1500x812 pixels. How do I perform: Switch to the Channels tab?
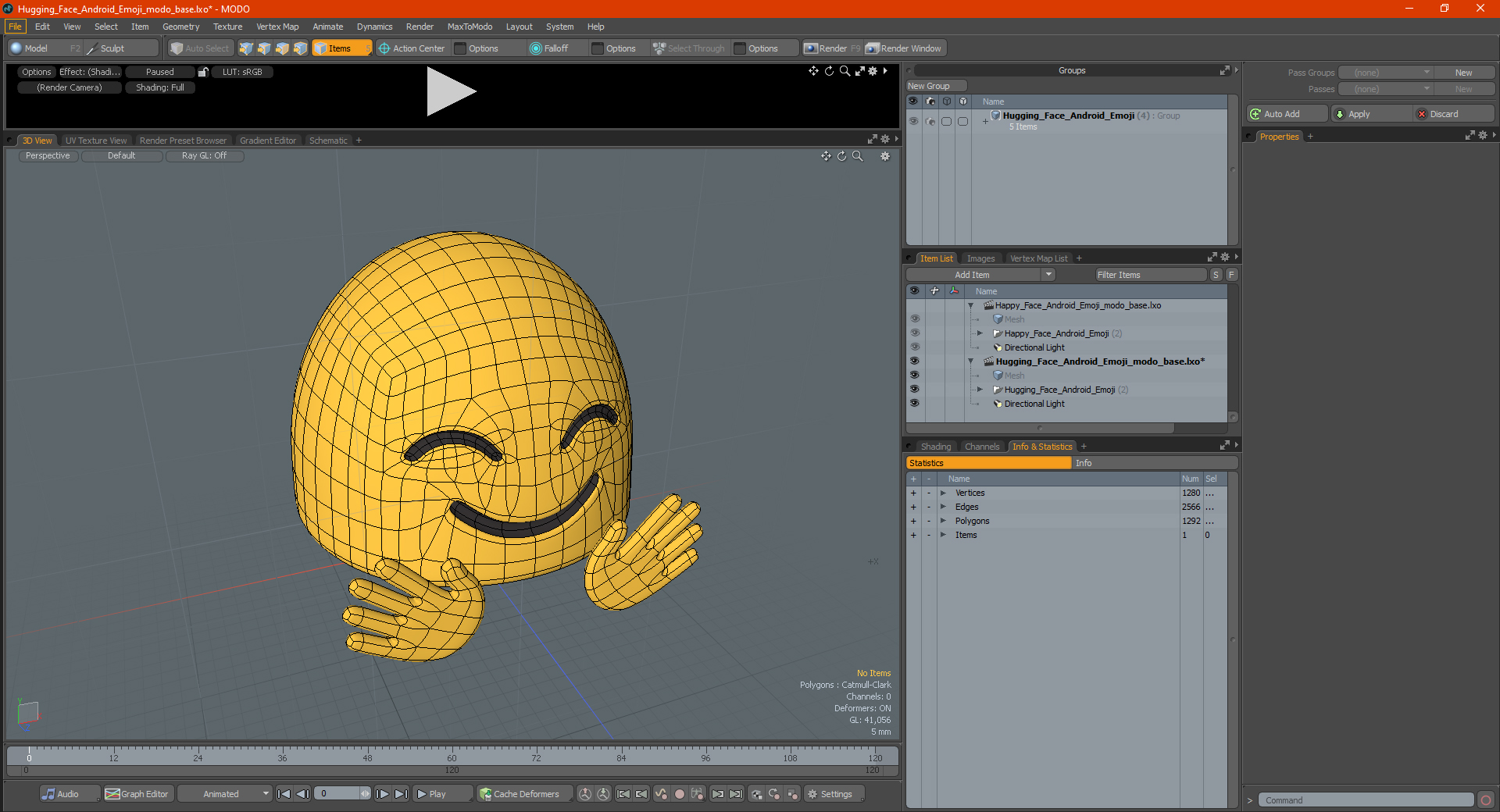click(982, 447)
